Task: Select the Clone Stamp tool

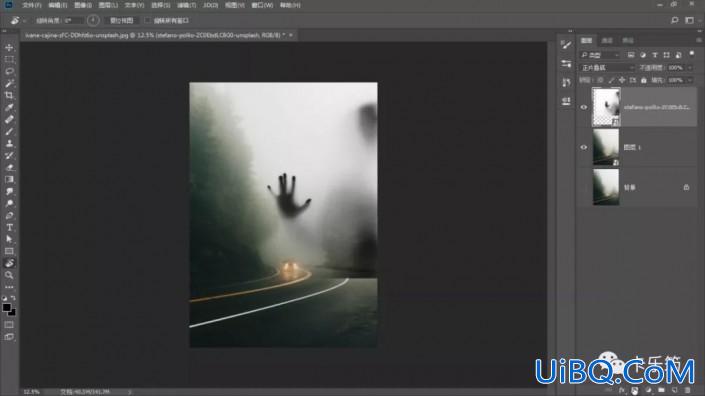Action: (x=9, y=143)
